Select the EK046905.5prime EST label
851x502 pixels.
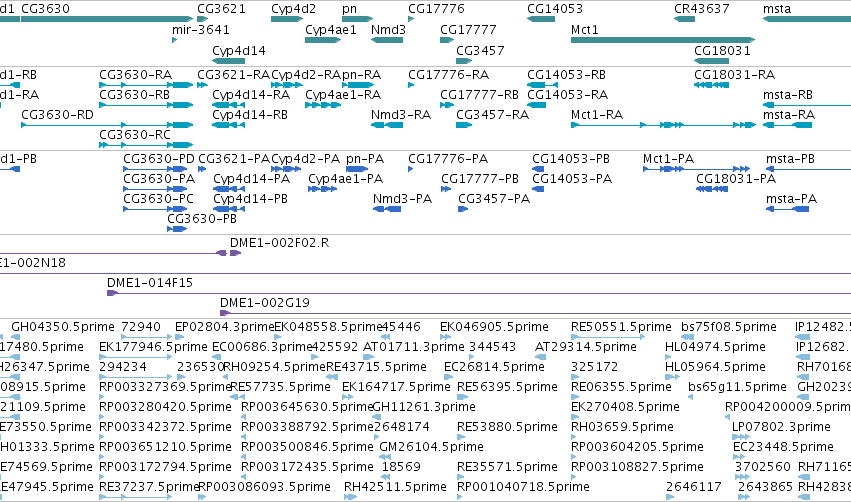494,327
